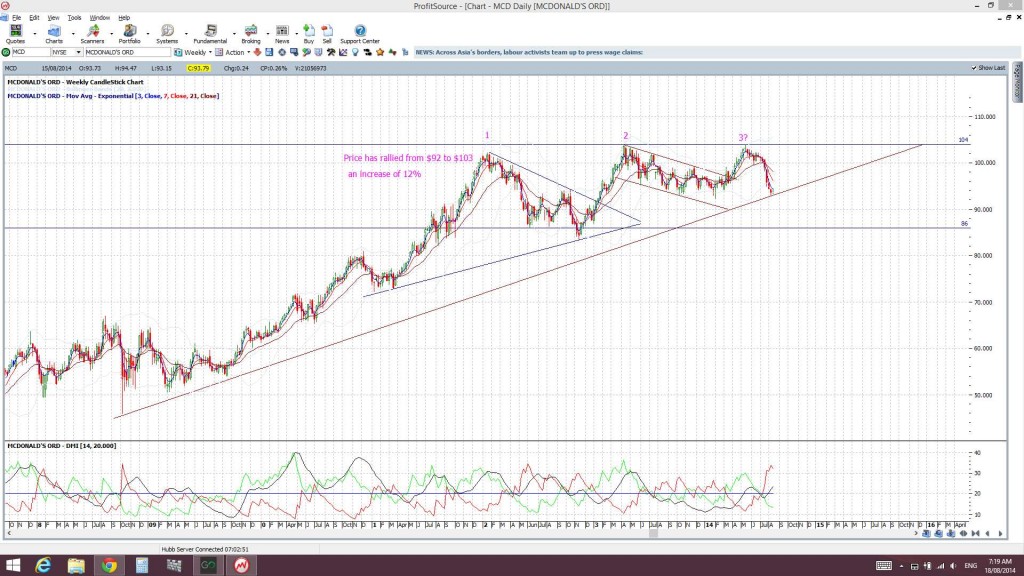1024x576 pixels.
Task: Open Internet Explorer from the taskbar
Action: (x=43, y=565)
